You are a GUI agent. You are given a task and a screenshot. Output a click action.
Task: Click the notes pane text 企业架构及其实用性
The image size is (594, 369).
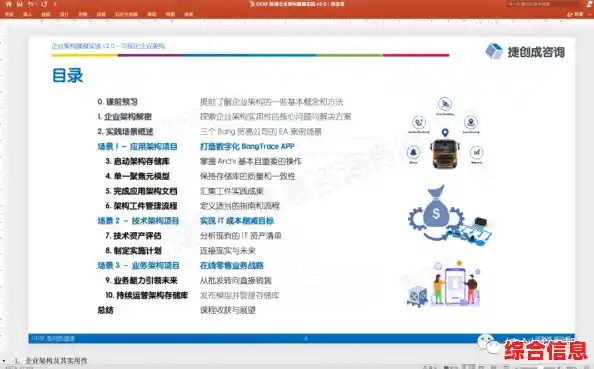56,360
